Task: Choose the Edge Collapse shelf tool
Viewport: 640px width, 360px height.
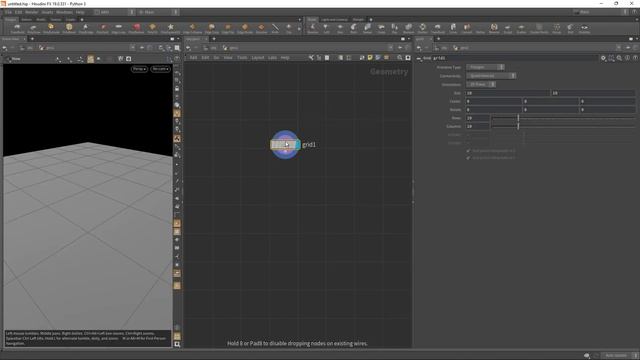Action: tap(192, 28)
